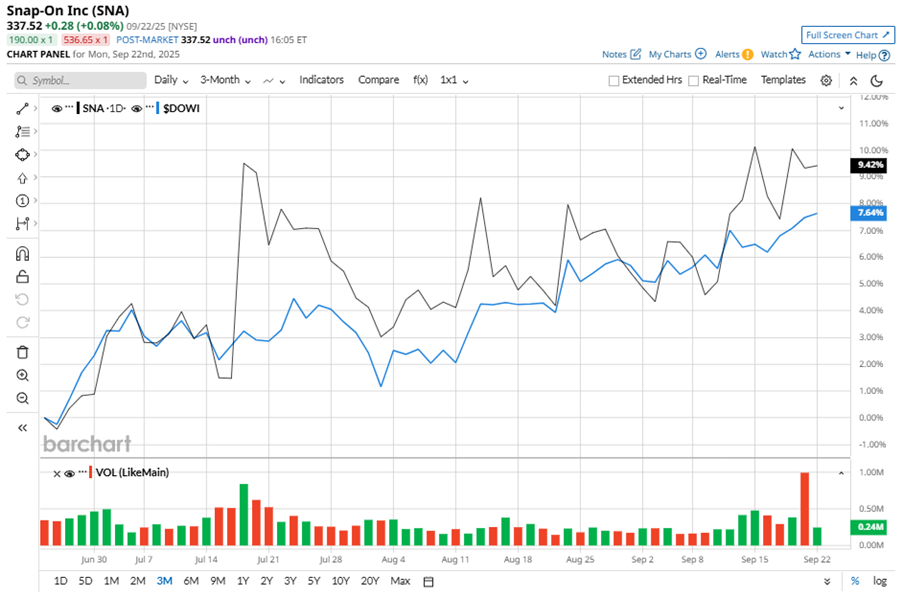Collapse the drawing toolbar double arrow
This screenshot has height=597, width=903.
(x=22, y=428)
